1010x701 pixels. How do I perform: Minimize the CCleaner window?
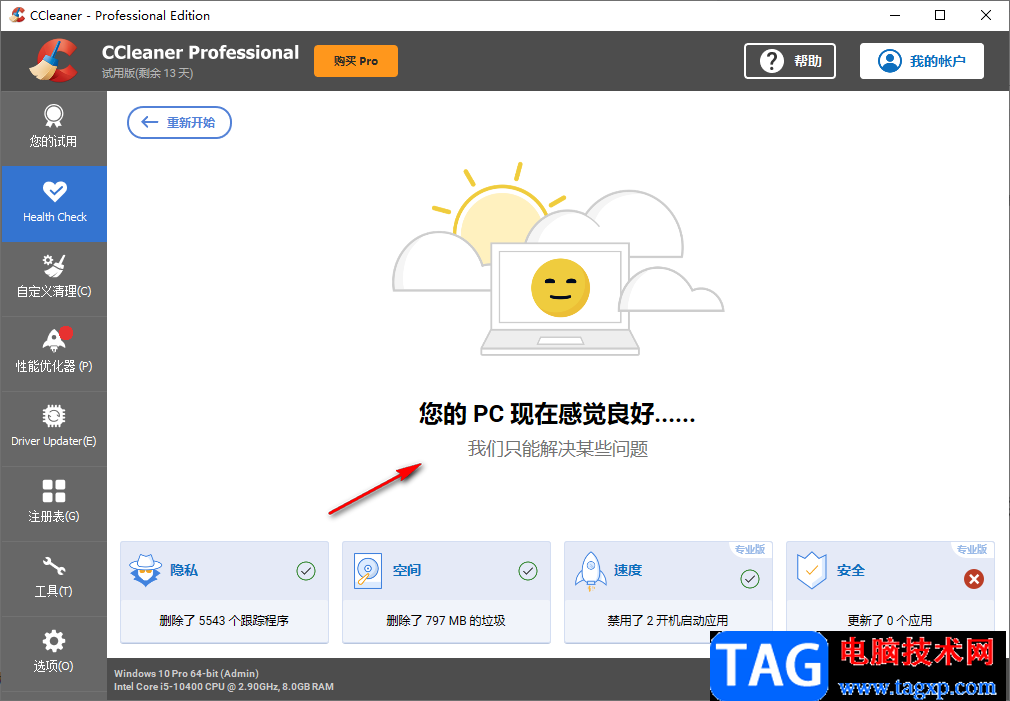pos(895,15)
